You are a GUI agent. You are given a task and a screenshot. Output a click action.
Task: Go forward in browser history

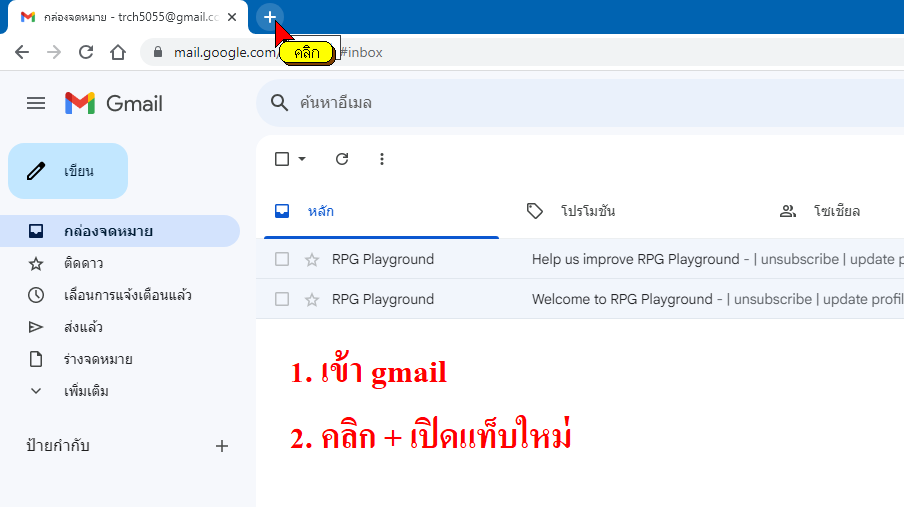coord(54,52)
